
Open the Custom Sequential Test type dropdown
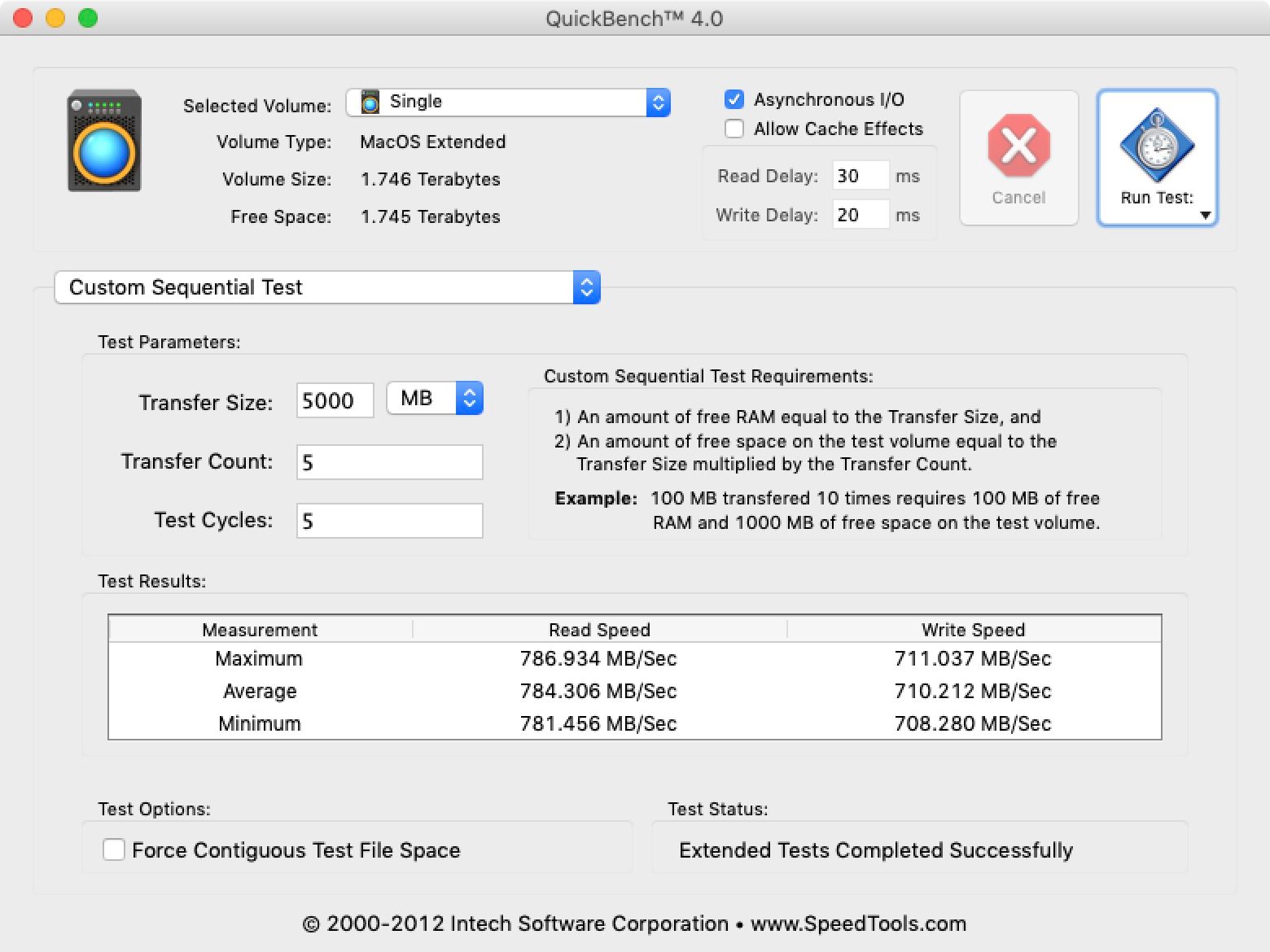tap(327, 287)
